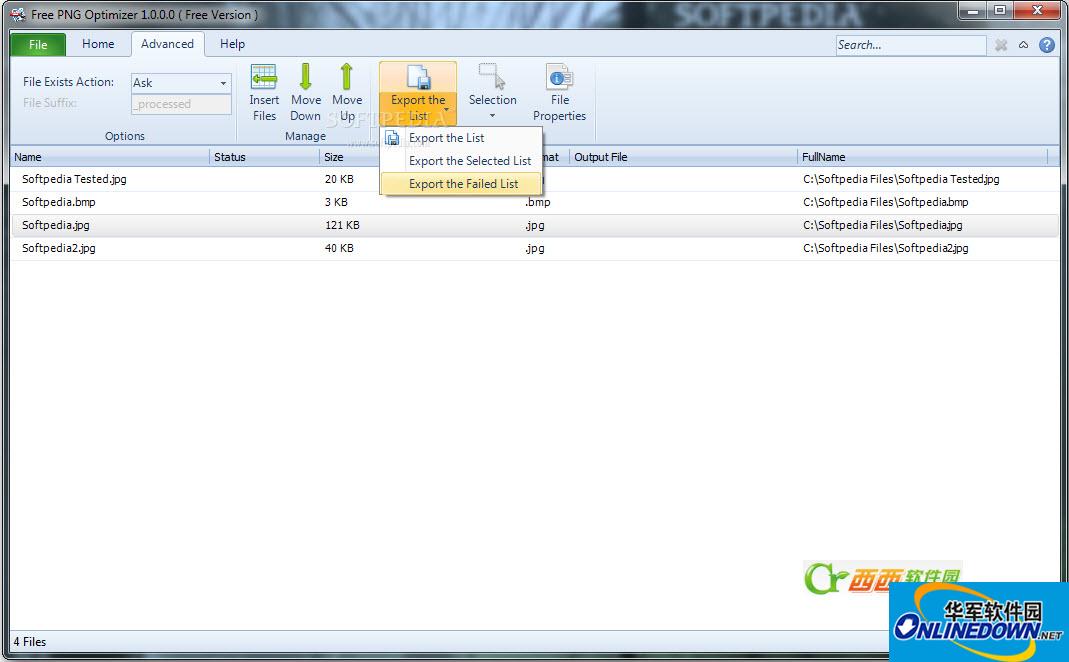The height and width of the screenshot is (662, 1069).
Task: Choose Export the List menu entry
Action: (461, 138)
